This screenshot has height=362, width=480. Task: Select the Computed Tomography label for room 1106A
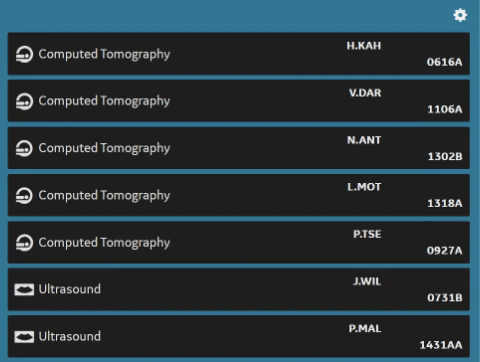(x=104, y=101)
